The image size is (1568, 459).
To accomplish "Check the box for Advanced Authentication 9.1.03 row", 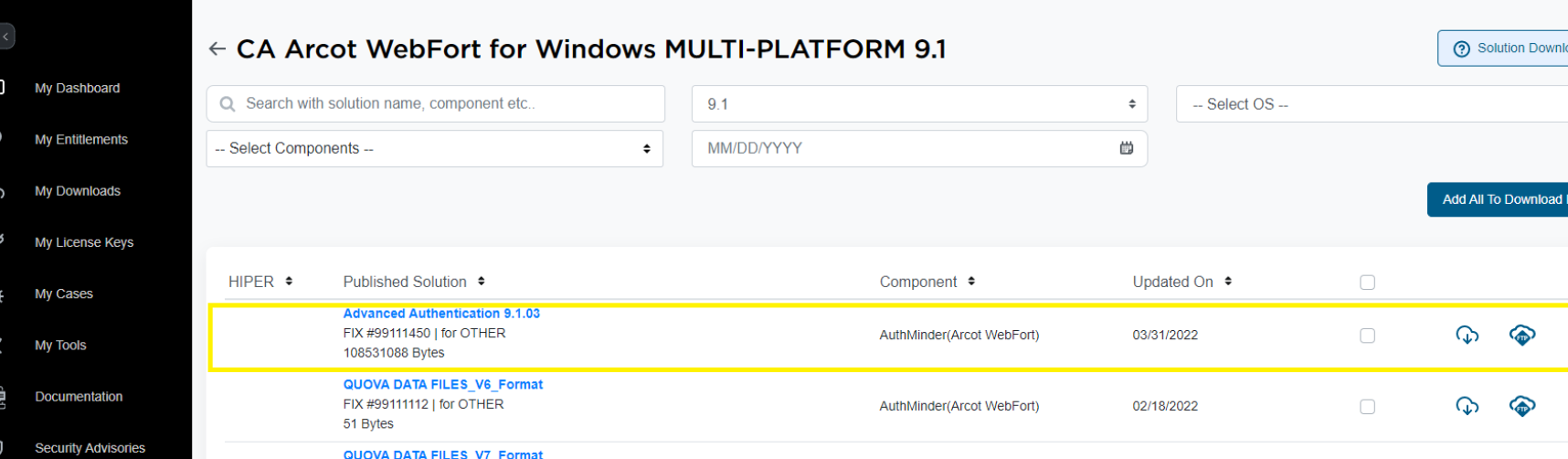I will (x=1367, y=336).
